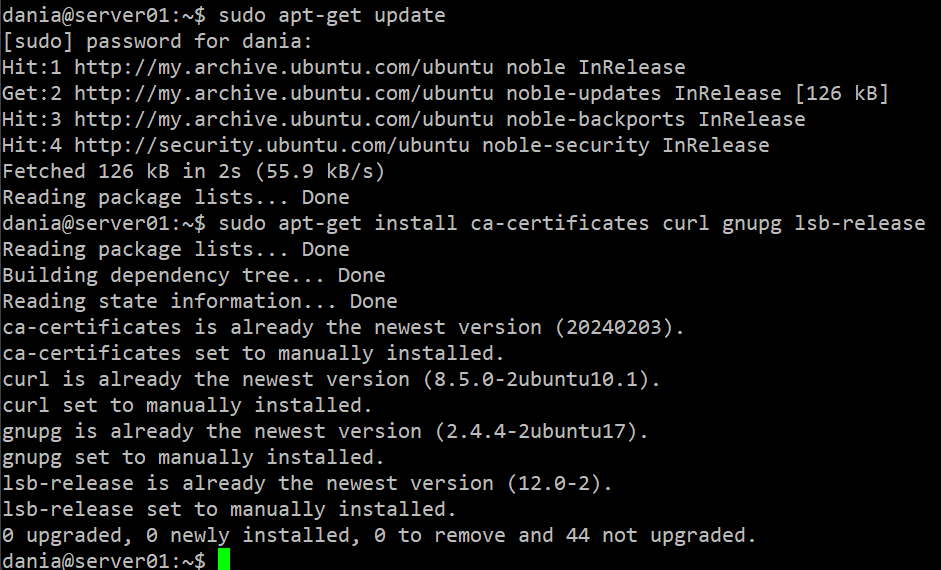Viewport: 941px width, 570px height.
Task: Click the "Fetched 126 kB in 2s" line
Action: tap(193, 172)
